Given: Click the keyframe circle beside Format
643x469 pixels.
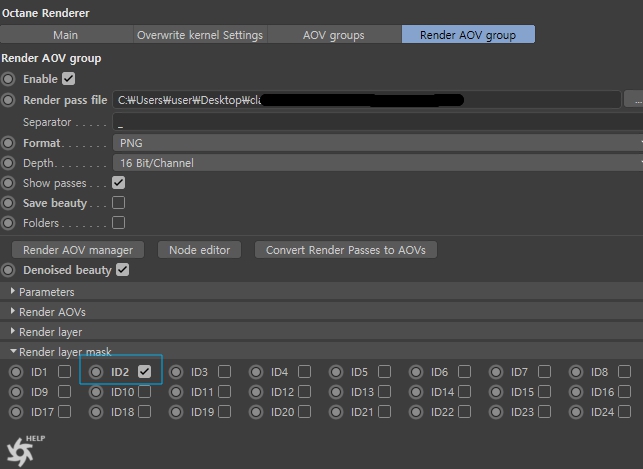Looking at the screenshot, I should pyautogui.click(x=8, y=143).
